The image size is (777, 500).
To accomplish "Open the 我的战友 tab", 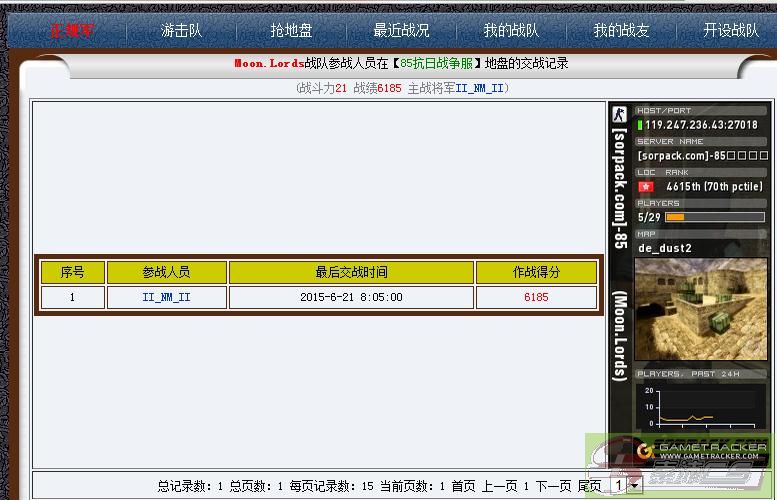I will 621,31.
